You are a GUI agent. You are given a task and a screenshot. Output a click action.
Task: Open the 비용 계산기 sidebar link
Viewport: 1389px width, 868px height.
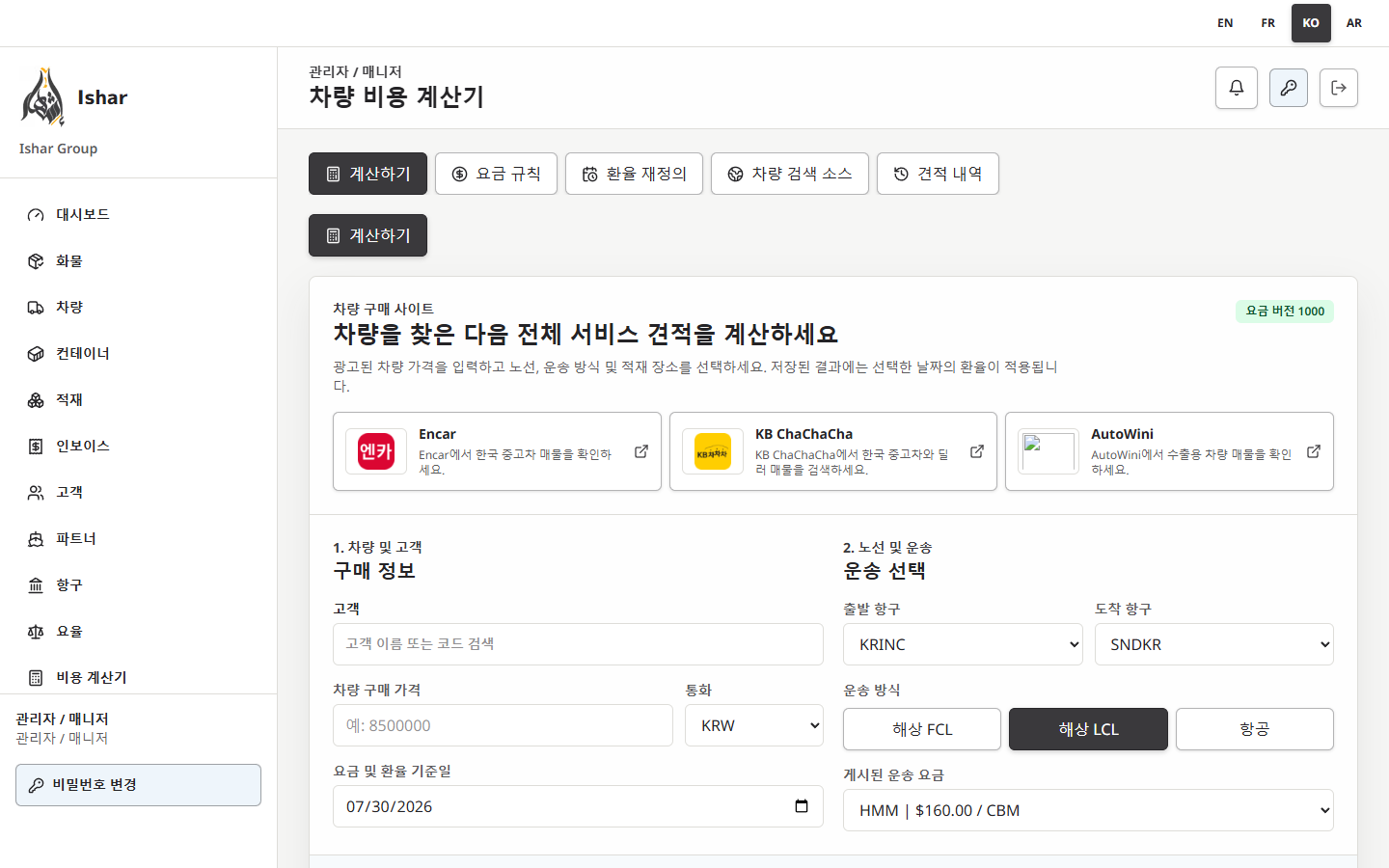point(138,678)
